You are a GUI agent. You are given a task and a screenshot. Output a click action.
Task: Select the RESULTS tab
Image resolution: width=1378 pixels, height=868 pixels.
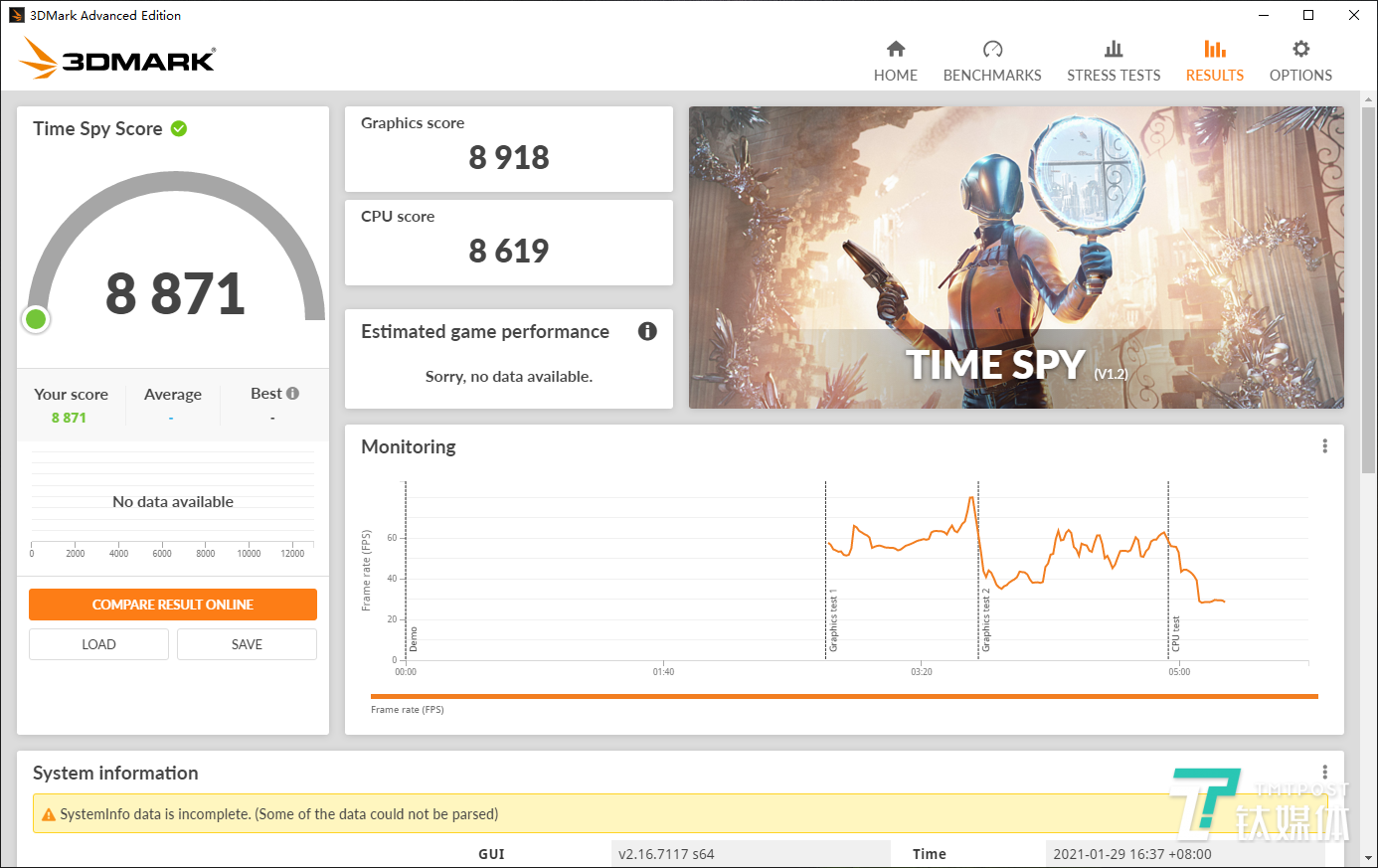coord(1215,62)
